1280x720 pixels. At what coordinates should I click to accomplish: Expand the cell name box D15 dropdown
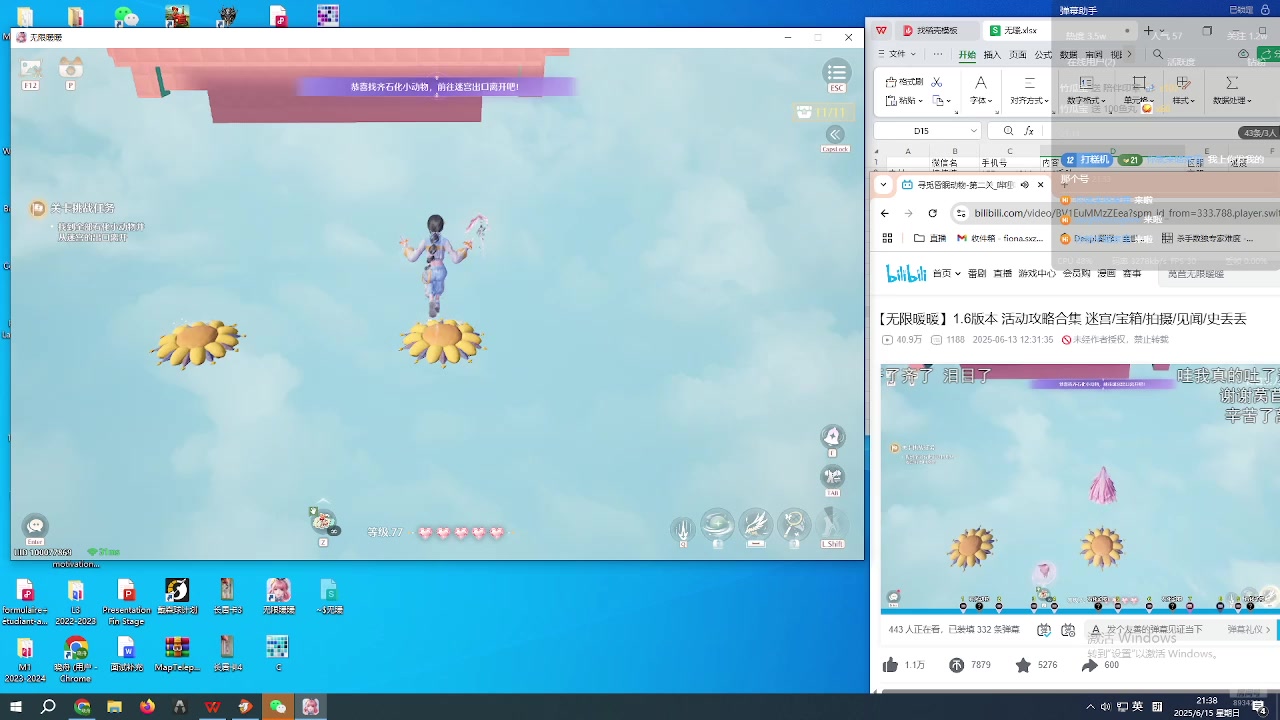tap(973, 131)
